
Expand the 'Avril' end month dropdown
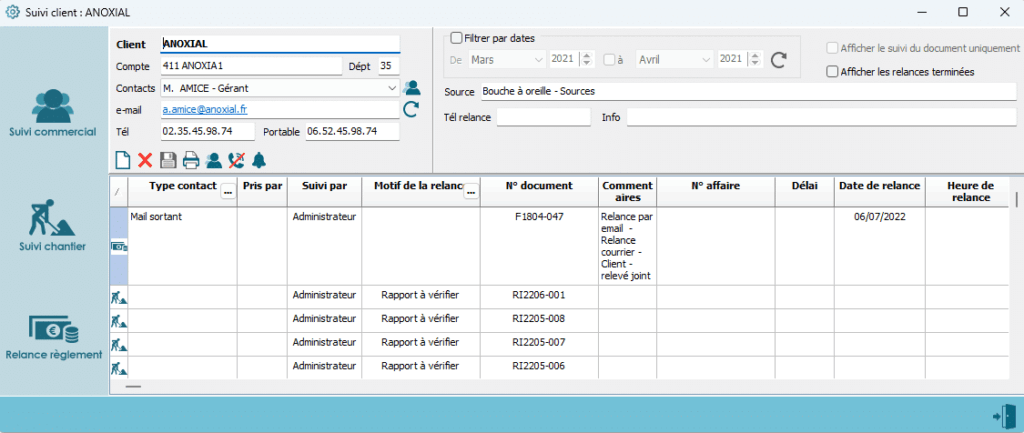click(705, 60)
